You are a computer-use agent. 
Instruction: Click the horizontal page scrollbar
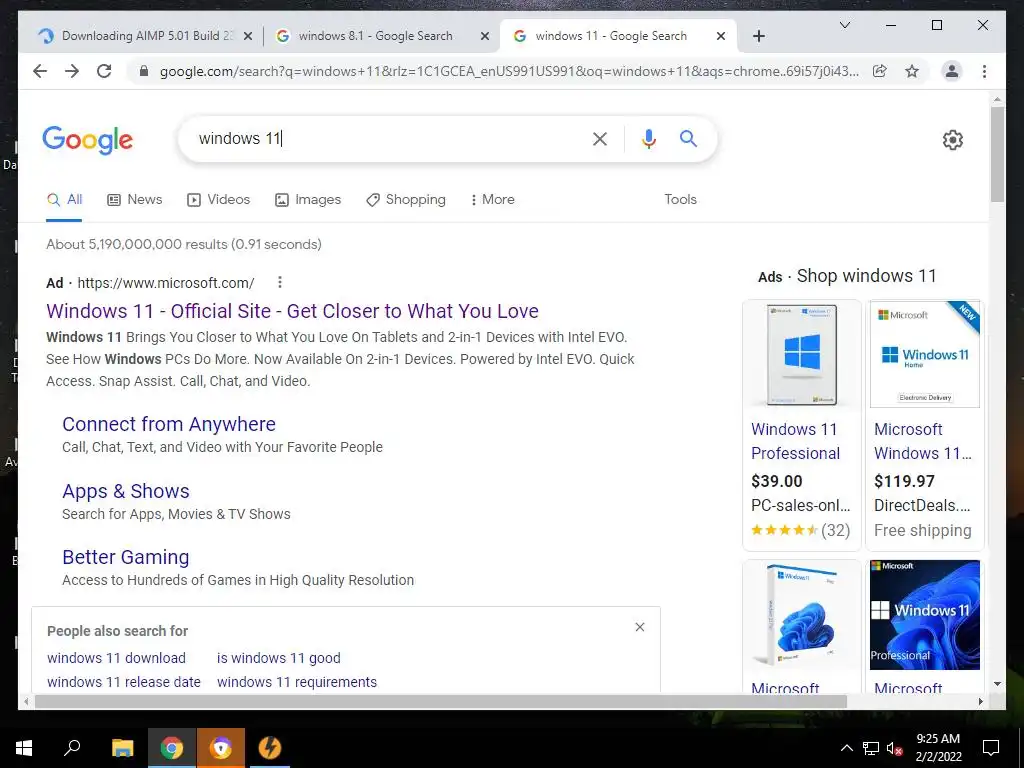pyautogui.click(x=441, y=701)
